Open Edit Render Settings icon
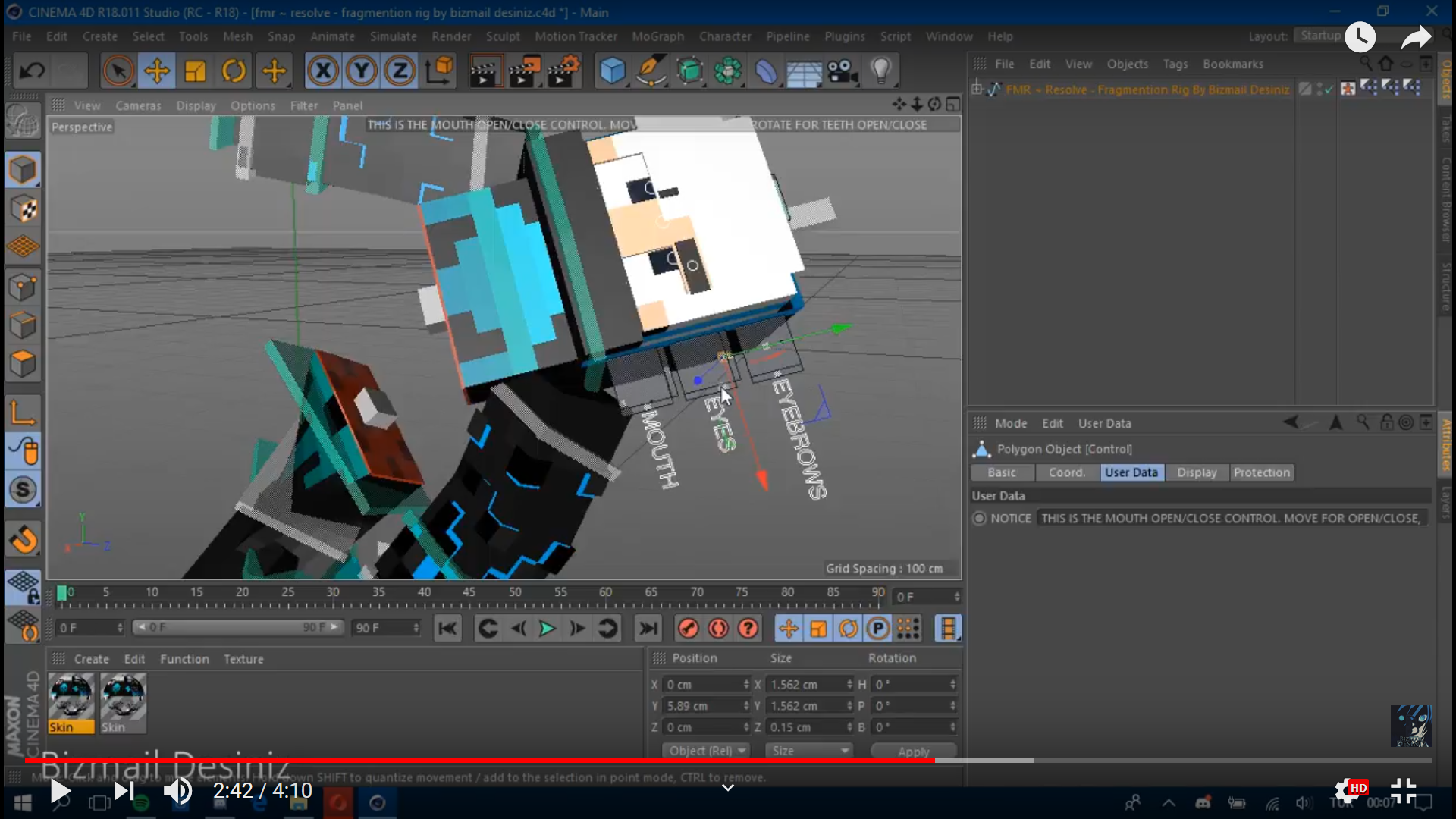This screenshot has height=819, width=1456. tap(563, 71)
